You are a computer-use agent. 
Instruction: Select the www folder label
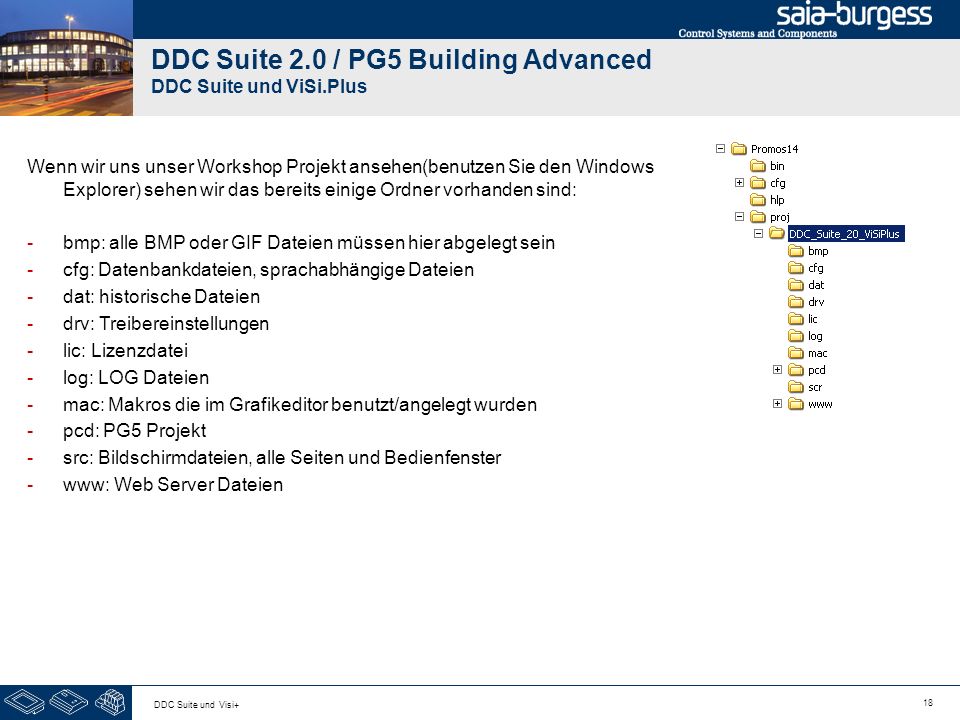820,403
